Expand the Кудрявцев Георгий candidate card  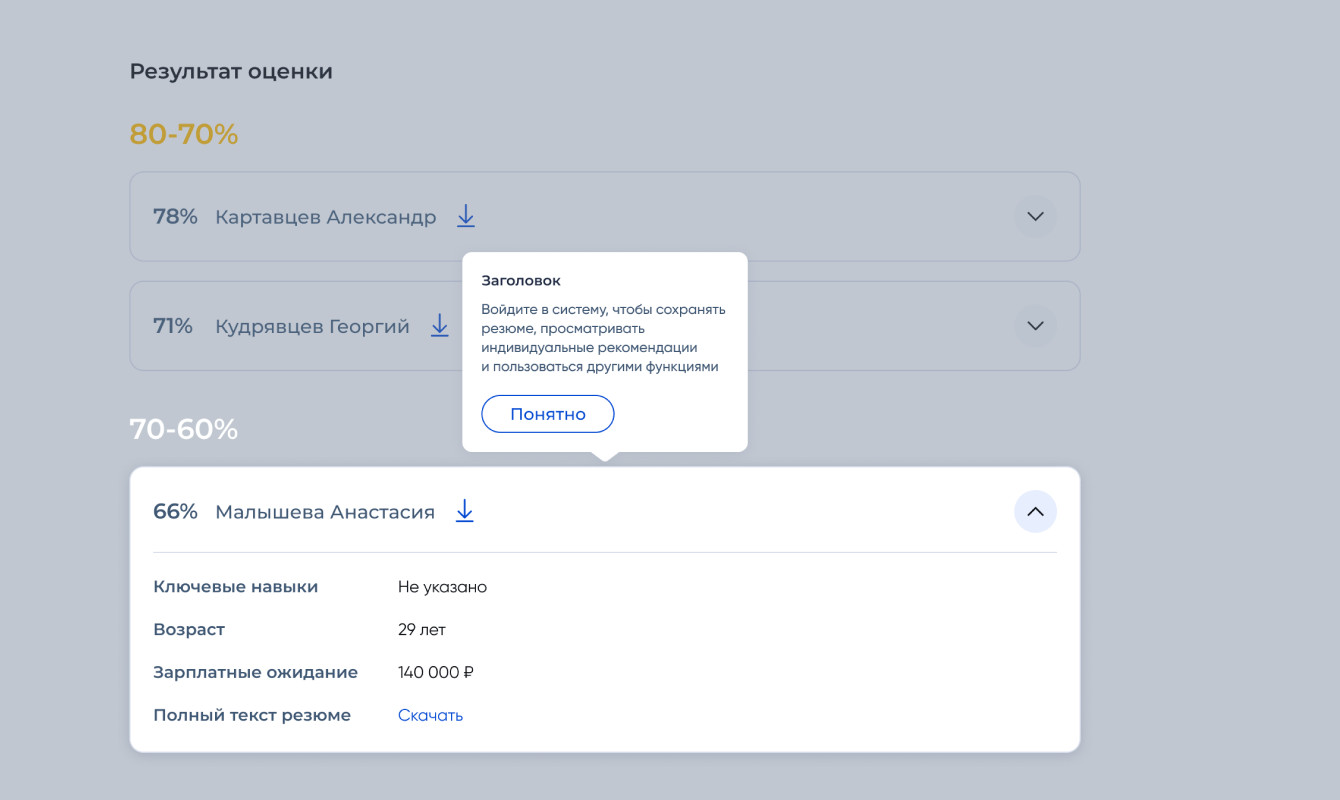pyautogui.click(x=1035, y=326)
